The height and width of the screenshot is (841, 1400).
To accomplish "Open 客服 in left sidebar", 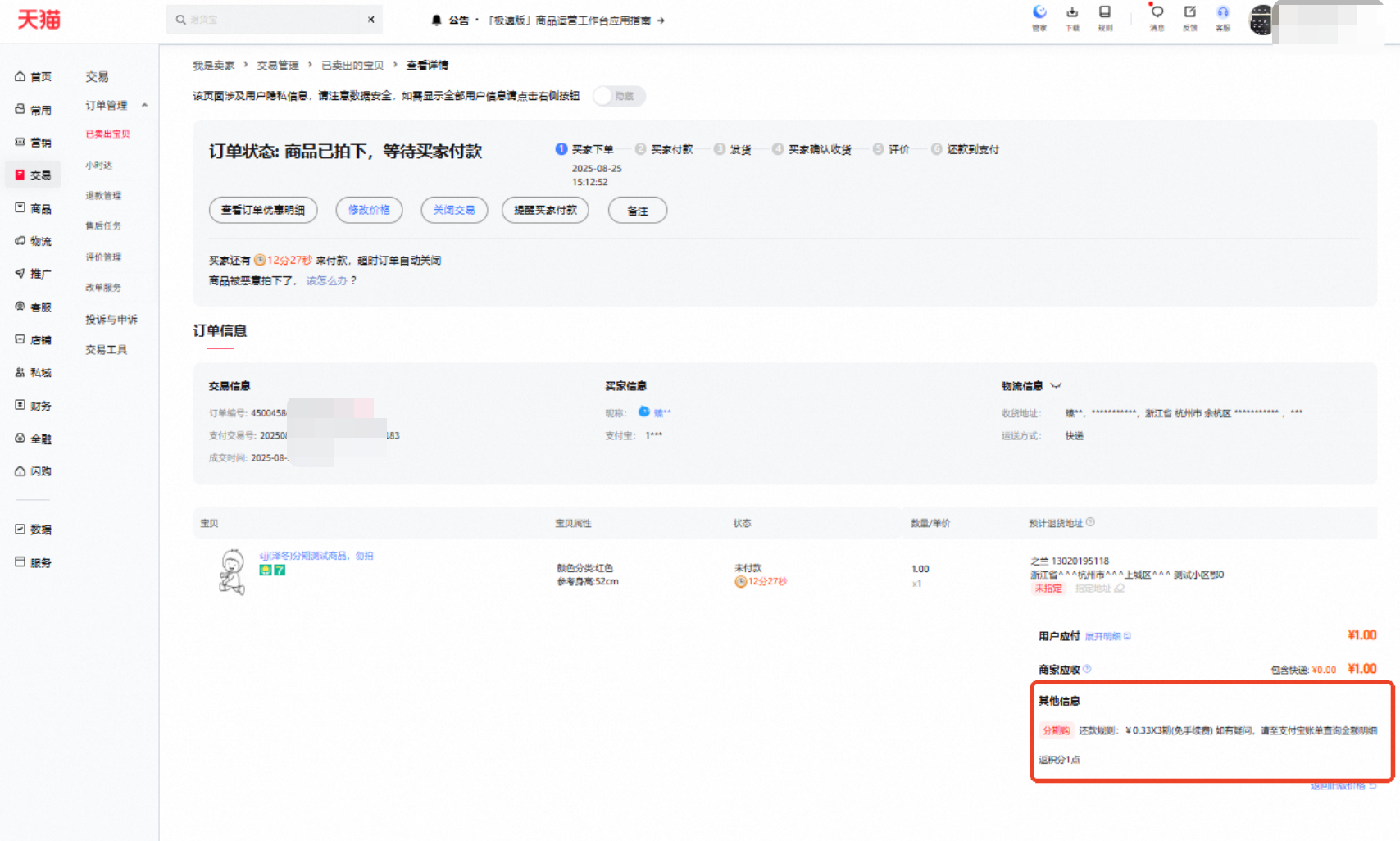I will [x=34, y=307].
